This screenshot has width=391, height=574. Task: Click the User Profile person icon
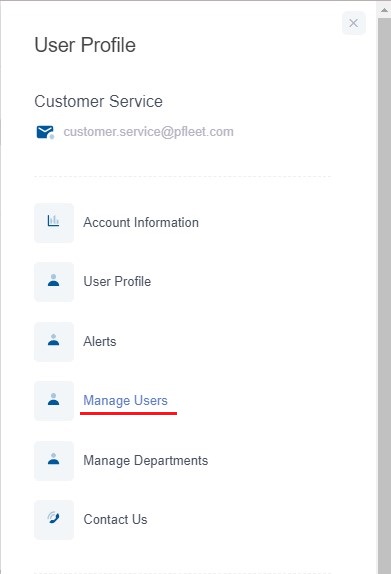pos(54,282)
